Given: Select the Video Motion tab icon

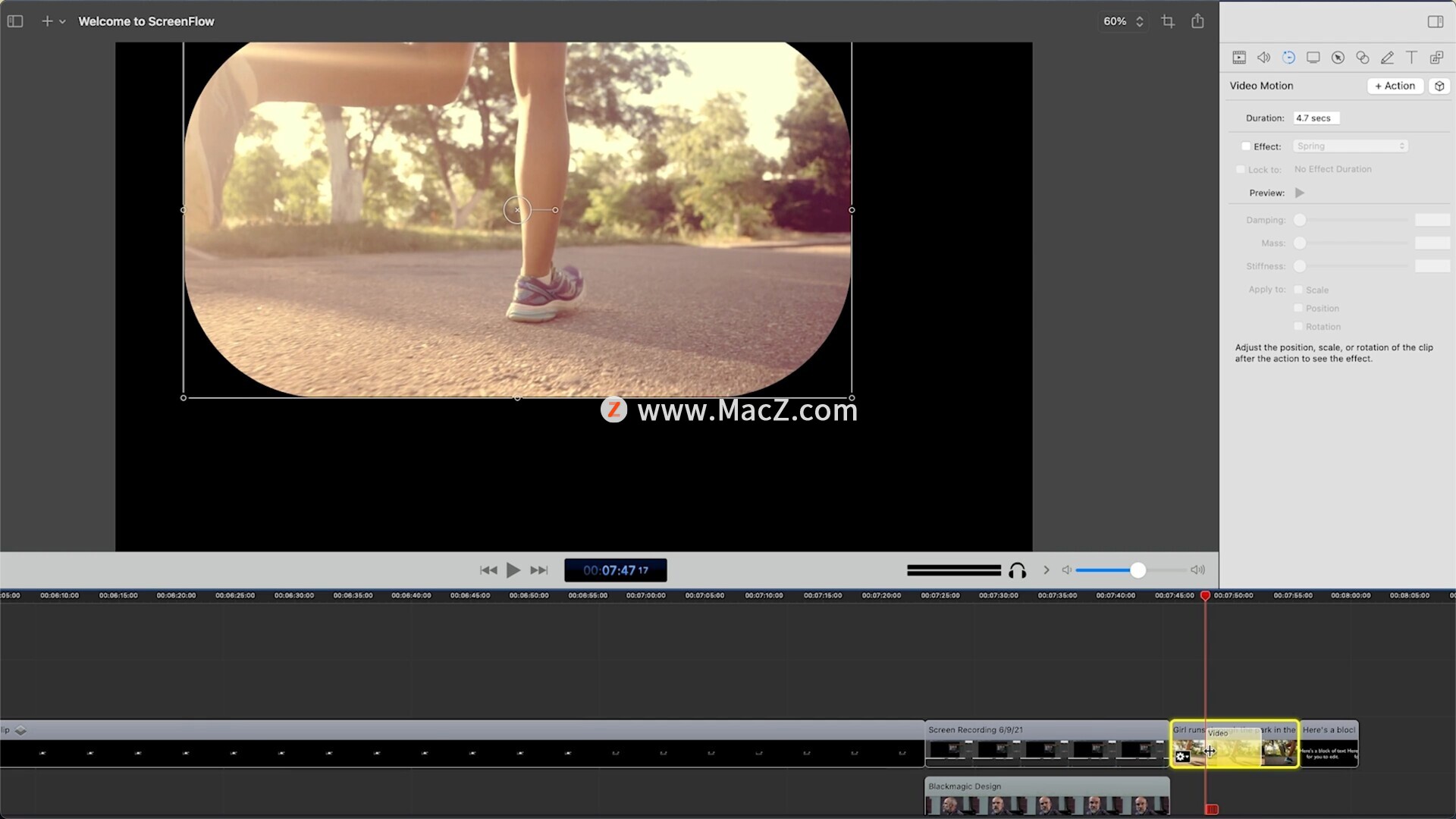Looking at the screenshot, I should point(1288,58).
